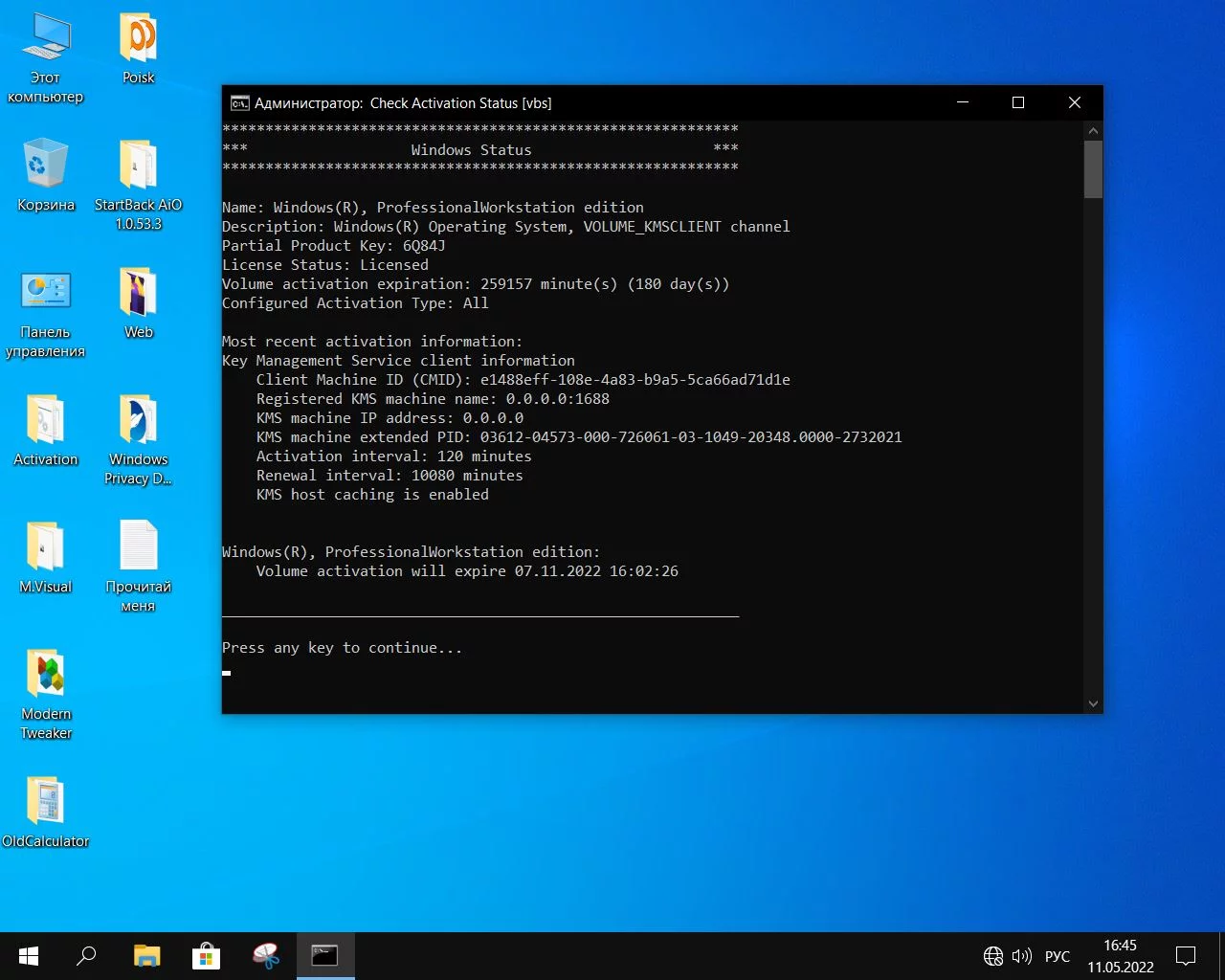Click the console scrollbar down arrow
This screenshot has height=980, width=1225.
pyautogui.click(x=1093, y=703)
